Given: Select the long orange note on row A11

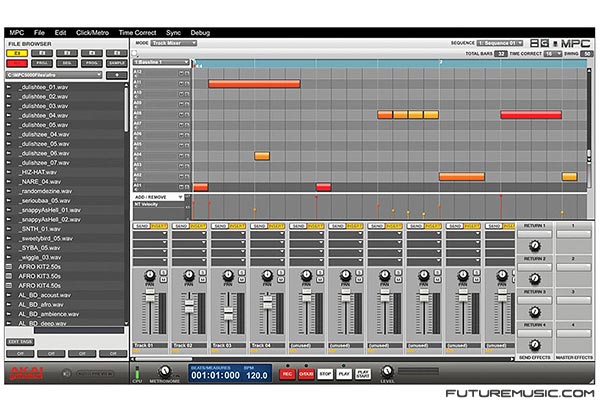Looking at the screenshot, I should point(254,83).
